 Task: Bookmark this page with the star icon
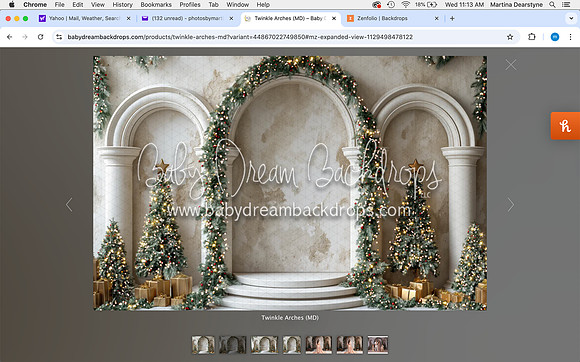click(510, 37)
